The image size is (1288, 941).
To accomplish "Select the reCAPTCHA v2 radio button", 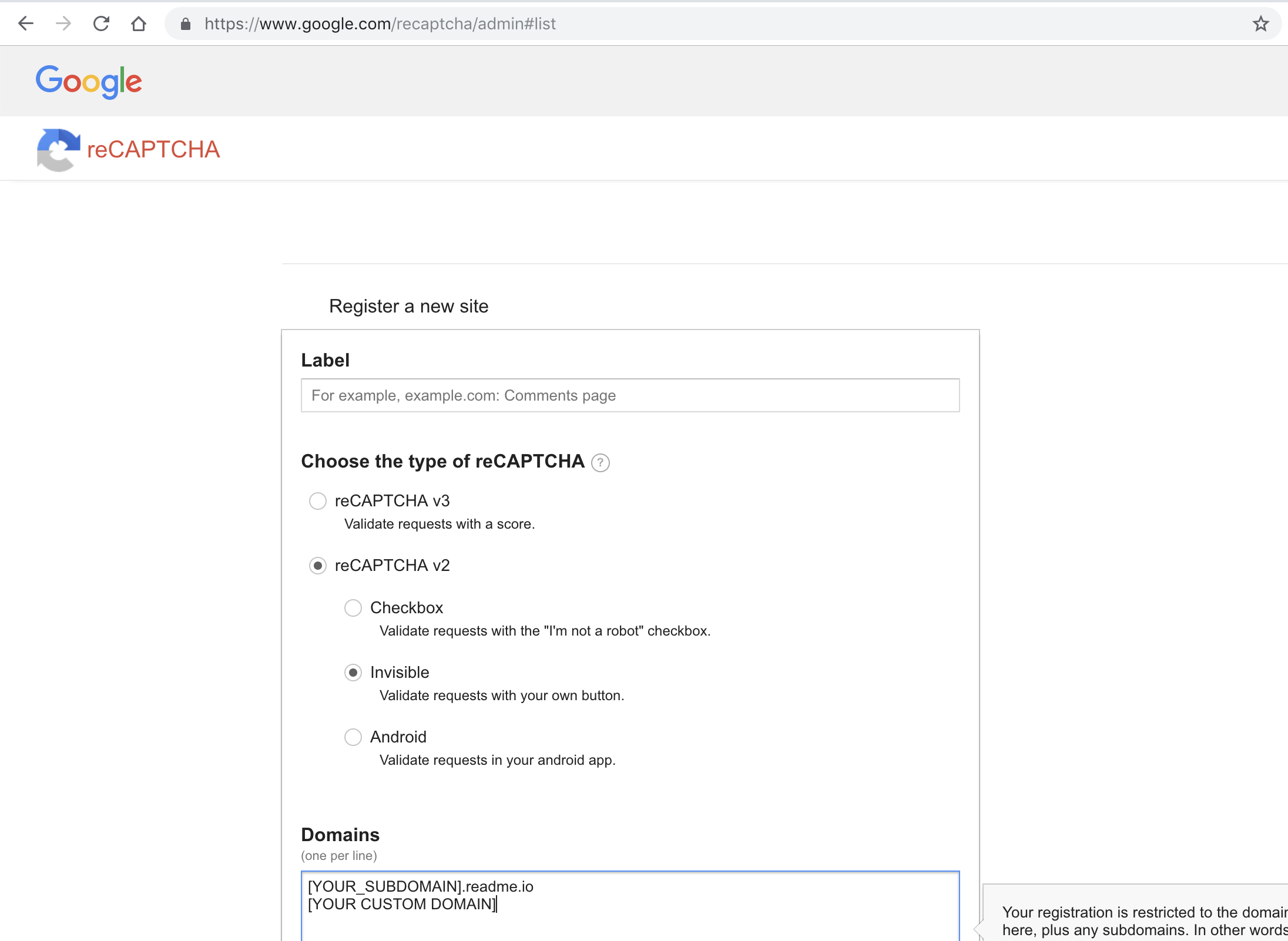I will (318, 566).
